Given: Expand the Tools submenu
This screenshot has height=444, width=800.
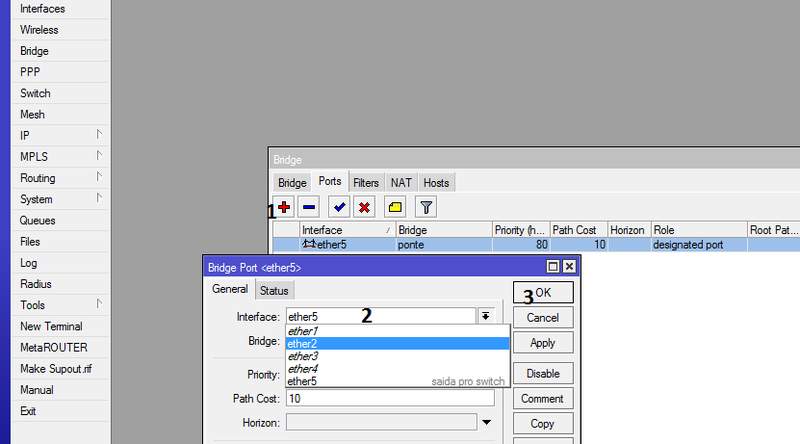Looking at the screenshot, I should point(99,304).
